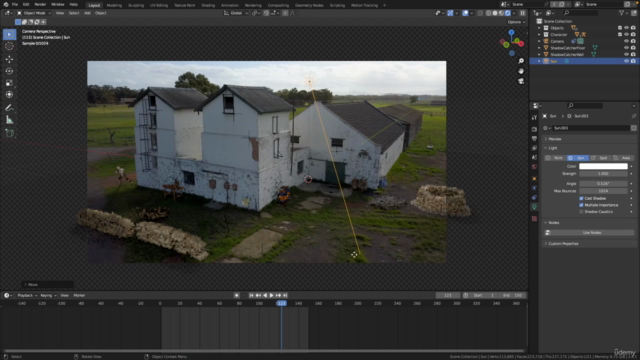The image size is (640, 360).
Task: Hide ShadowCatcherFloor in viewport
Action: (627, 48)
